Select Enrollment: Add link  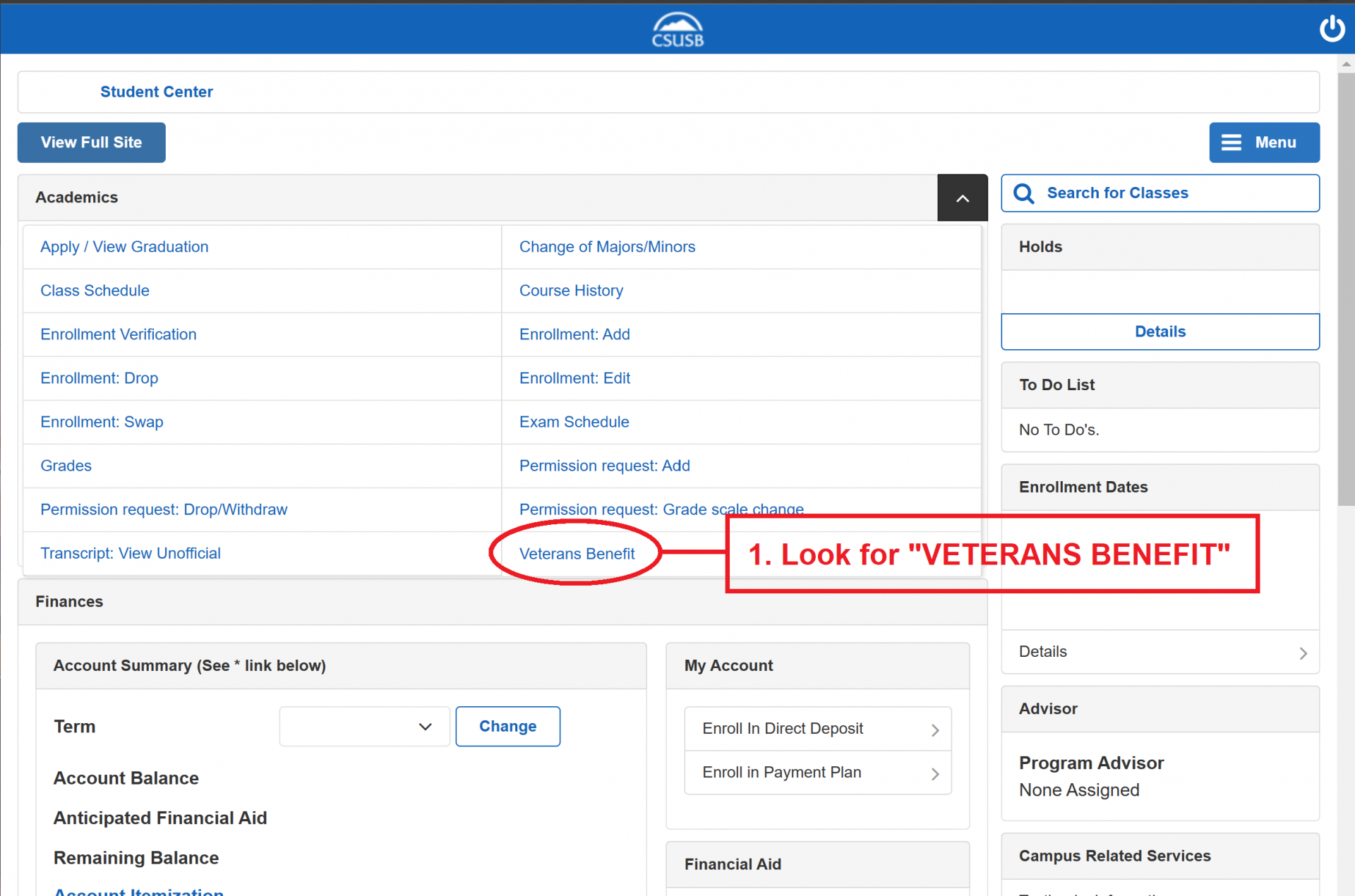574,334
